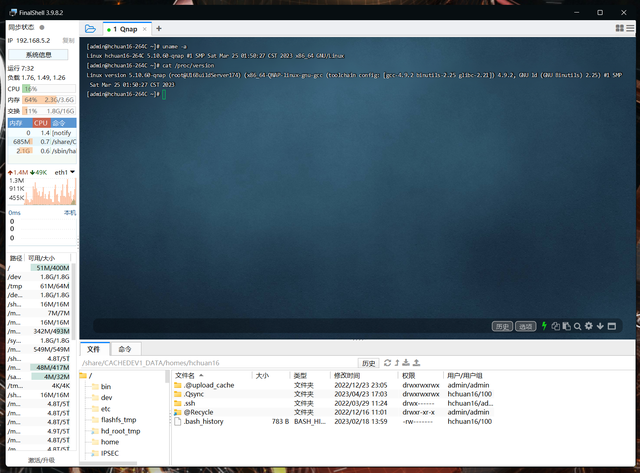Switch to the 命令 tab
This screenshot has height=473, width=640.
(125, 349)
